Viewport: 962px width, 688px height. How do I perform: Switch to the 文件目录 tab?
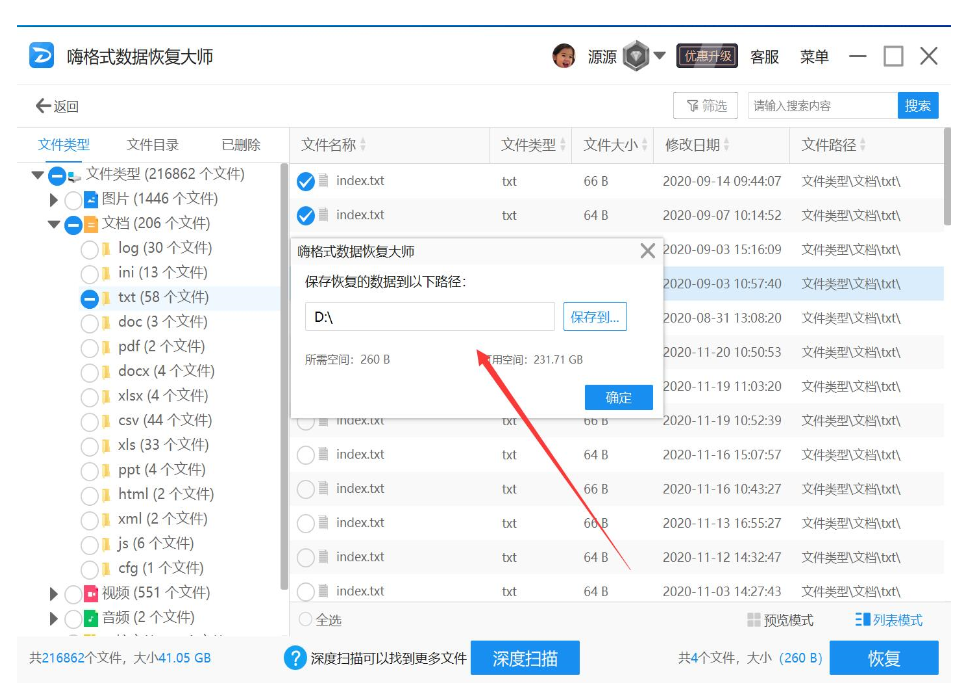point(153,145)
